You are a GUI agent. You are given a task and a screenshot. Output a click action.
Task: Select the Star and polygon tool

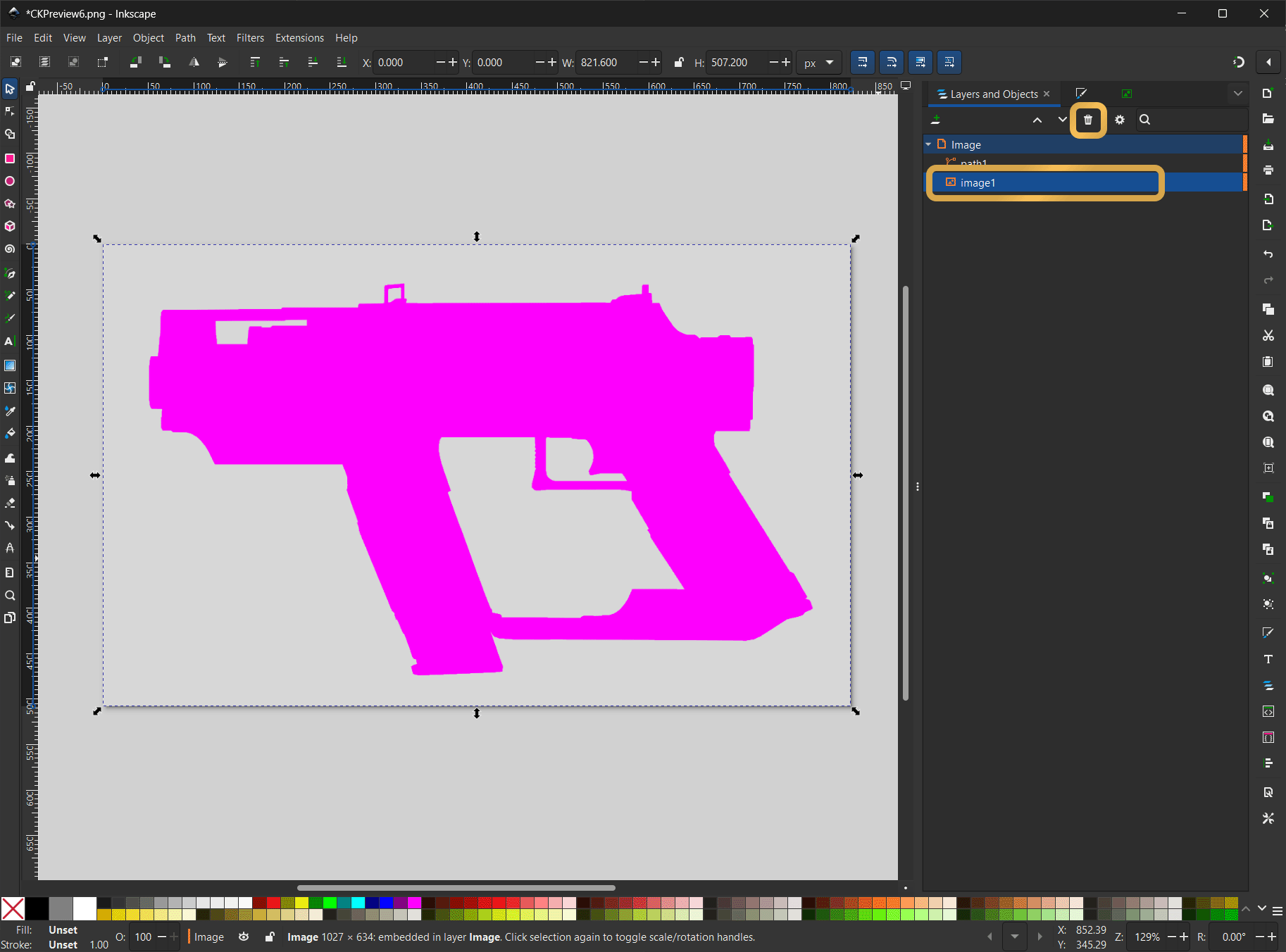pos(10,203)
